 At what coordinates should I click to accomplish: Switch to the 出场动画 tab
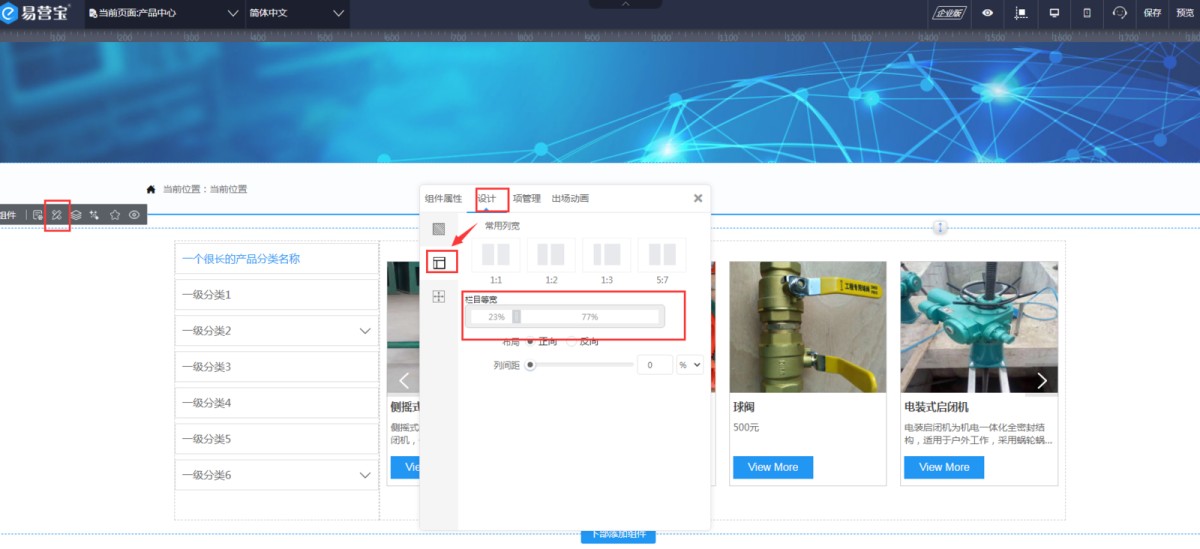pos(570,199)
